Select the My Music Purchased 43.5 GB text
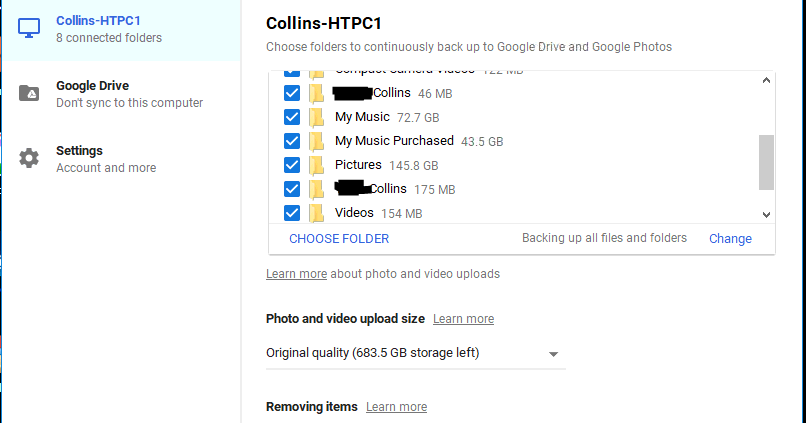Viewport: 806px width, 423px height. (419, 141)
